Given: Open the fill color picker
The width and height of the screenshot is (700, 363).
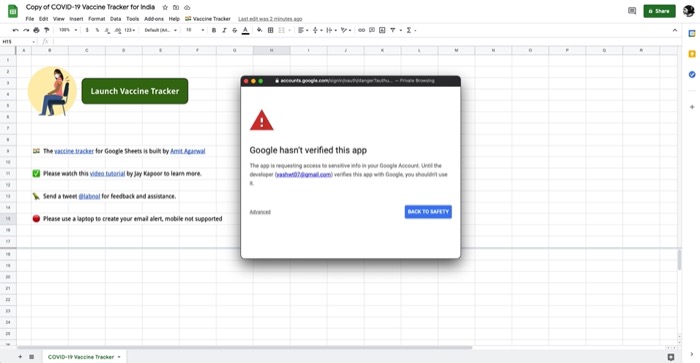Looking at the screenshot, I should (259, 30).
